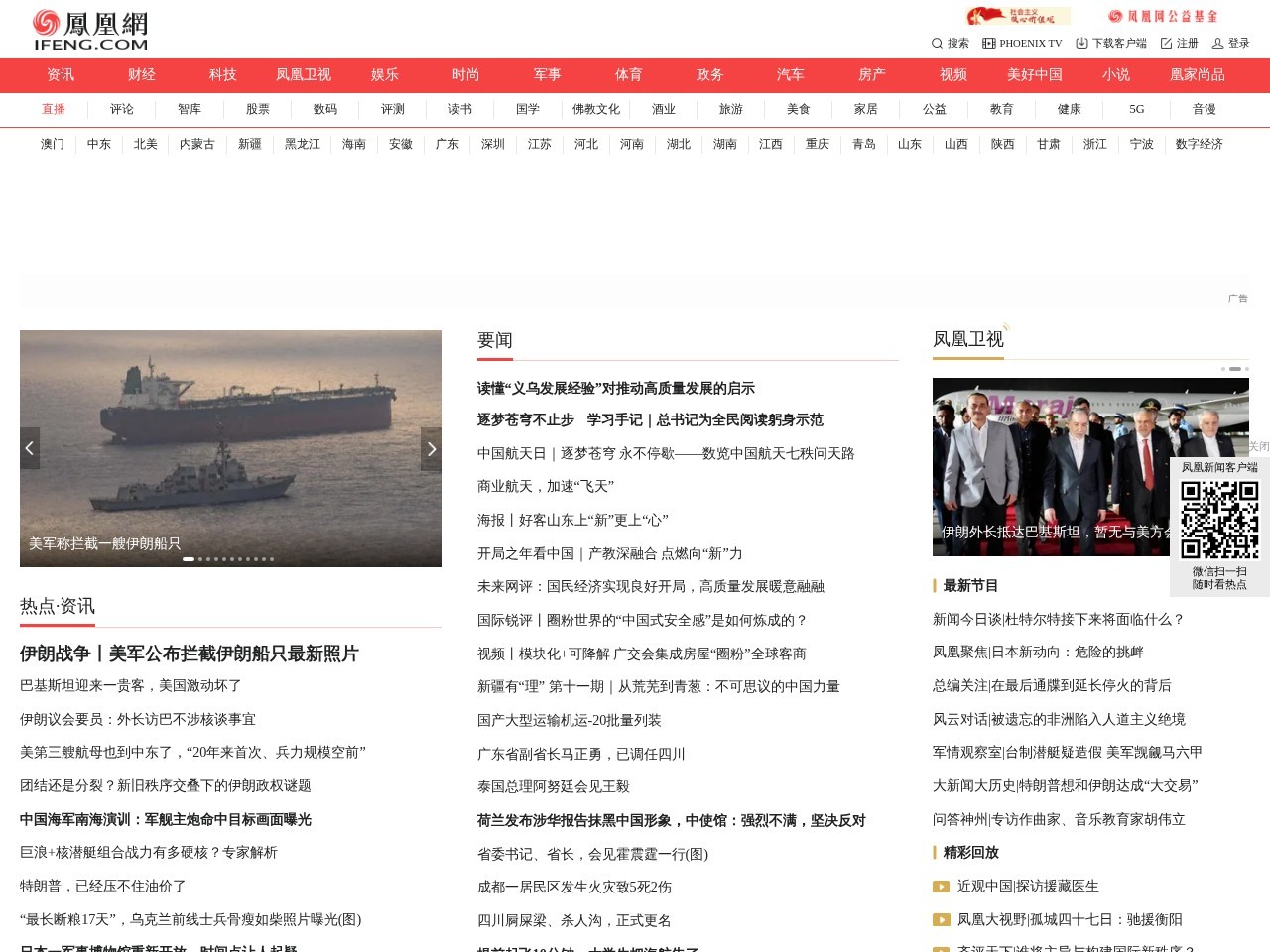Screen dimensions: 1270x952
Task: Click the 凤凰網 IFENG.COM logo
Action: click(x=88, y=28)
